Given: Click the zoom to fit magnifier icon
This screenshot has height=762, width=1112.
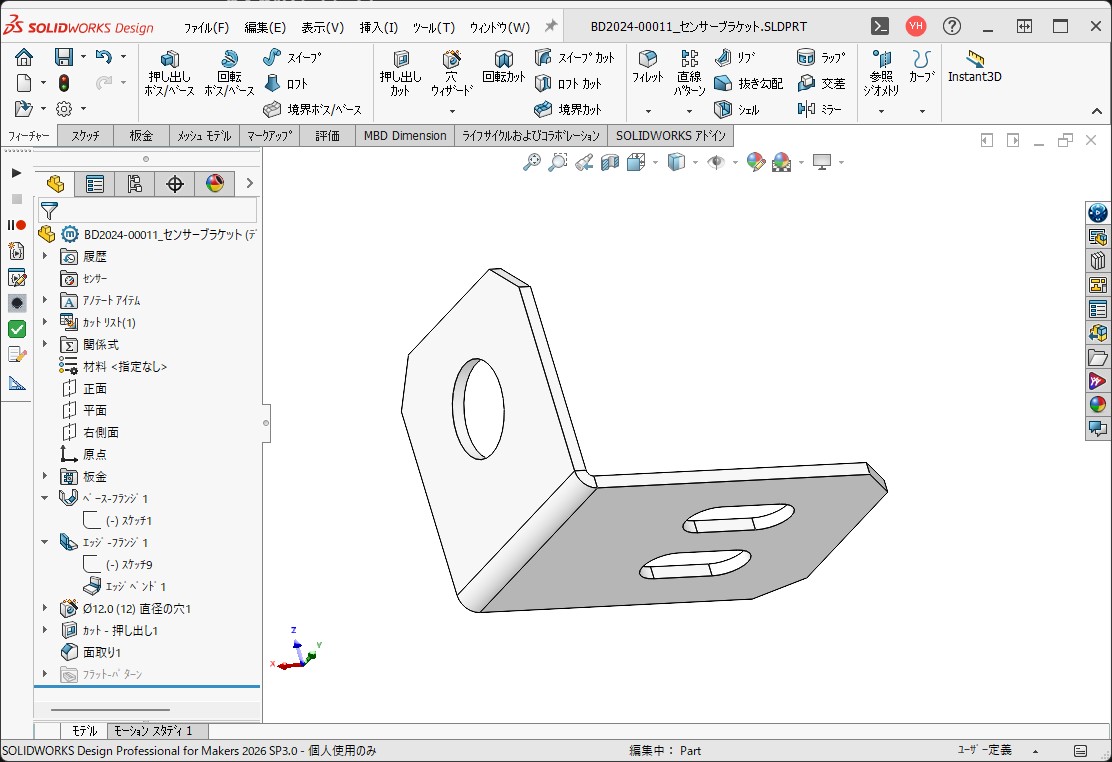Looking at the screenshot, I should pos(532,162).
